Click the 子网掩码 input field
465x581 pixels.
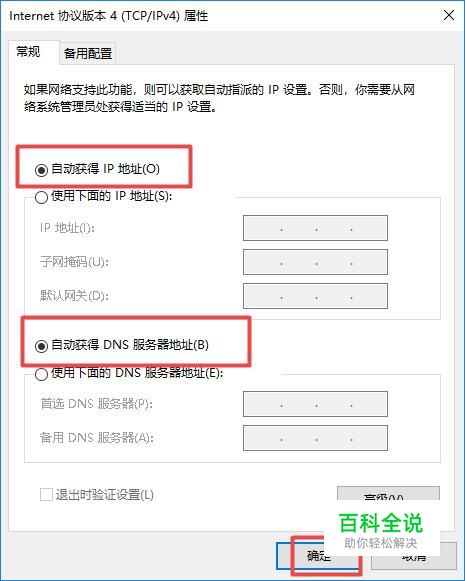315,262
